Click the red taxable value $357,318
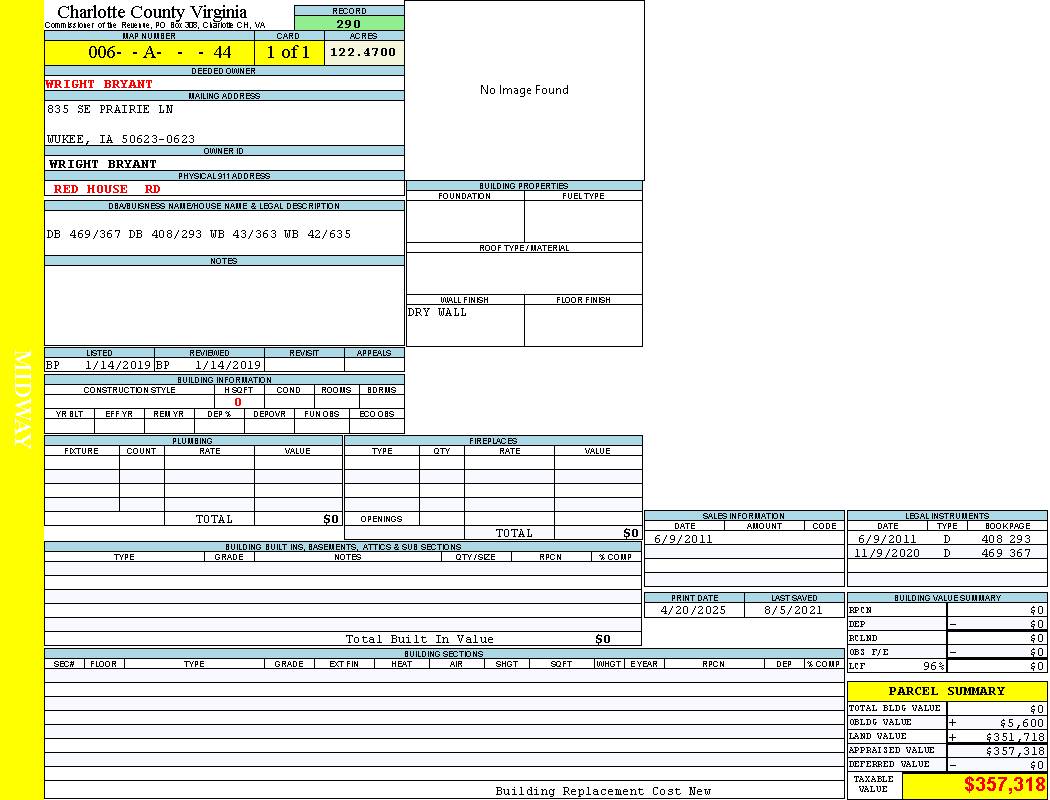Screen dimensions: 1050x800 click(x=1004, y=785)
